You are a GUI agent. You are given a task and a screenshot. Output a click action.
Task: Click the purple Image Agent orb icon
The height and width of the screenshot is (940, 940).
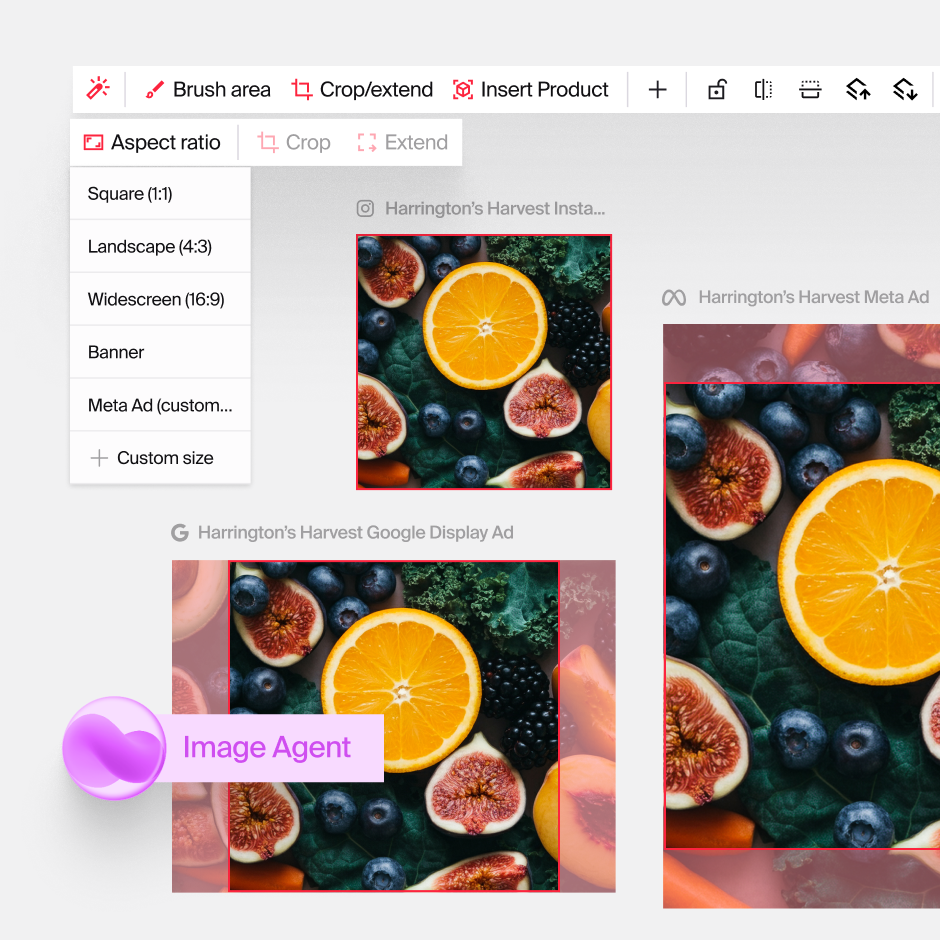tap(114, 748)
